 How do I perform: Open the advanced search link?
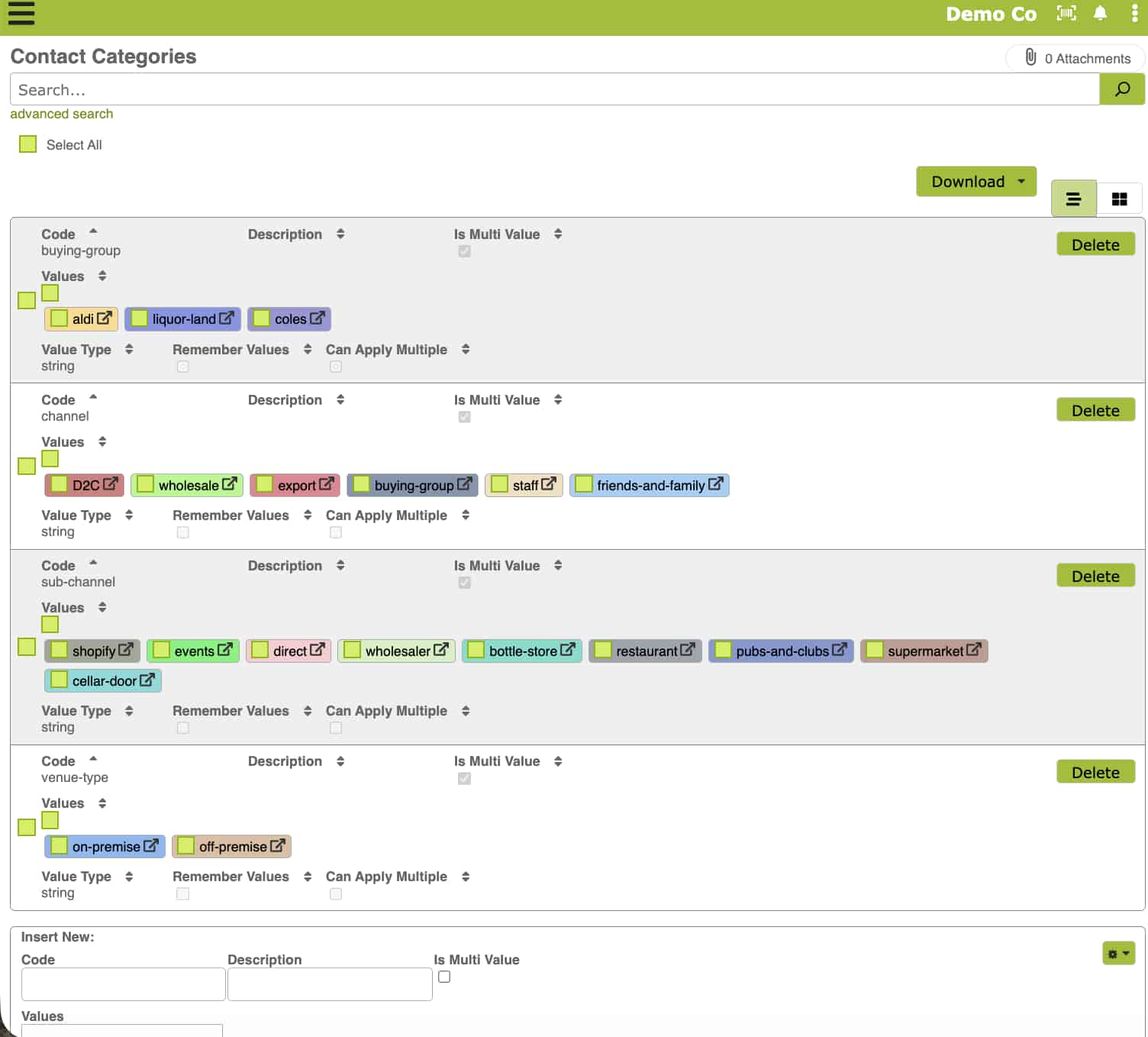tap(62, 114)
